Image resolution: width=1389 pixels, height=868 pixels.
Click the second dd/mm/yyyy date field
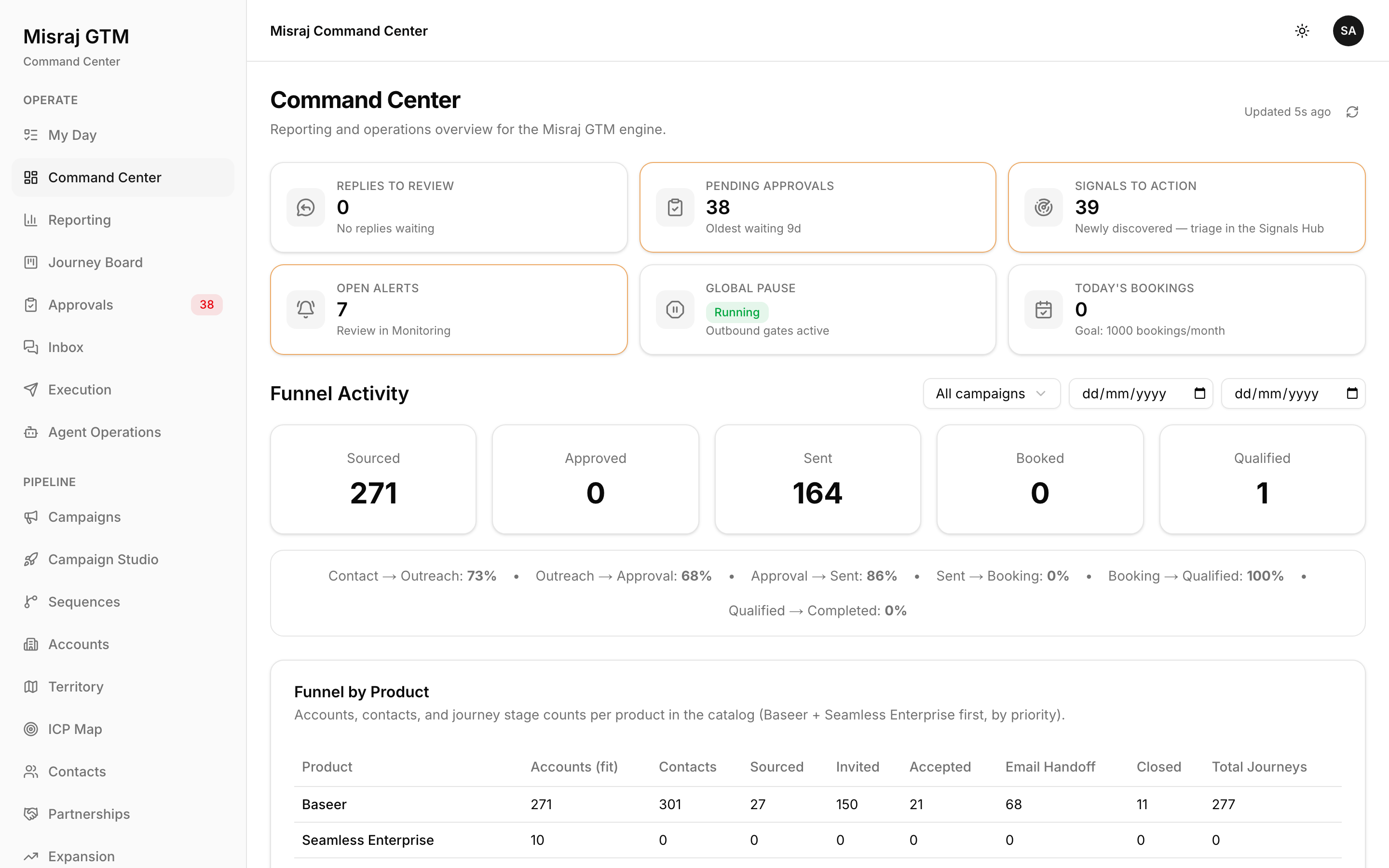(x=1293, y=394)
